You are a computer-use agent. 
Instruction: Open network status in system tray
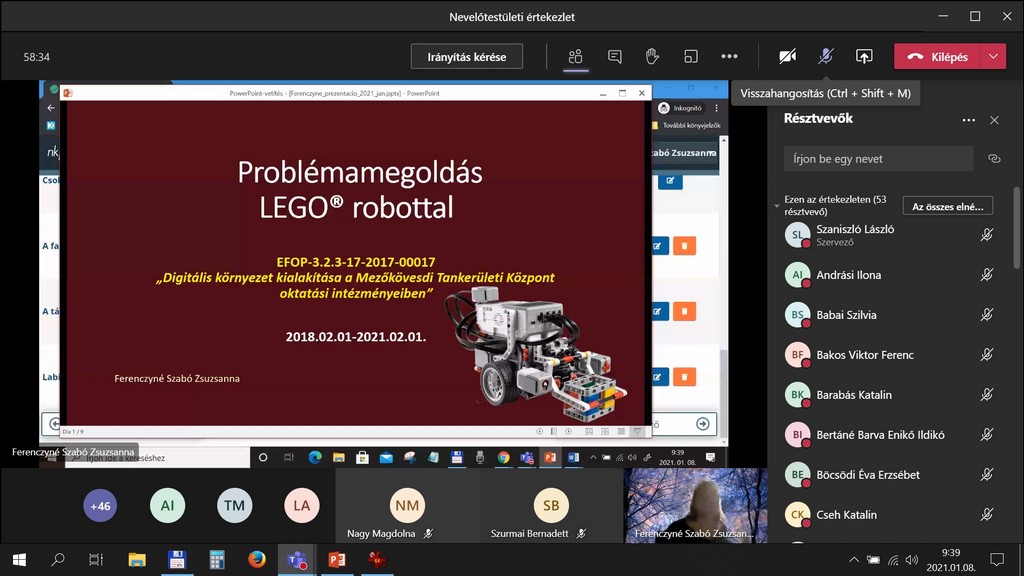tap(893, 560)
